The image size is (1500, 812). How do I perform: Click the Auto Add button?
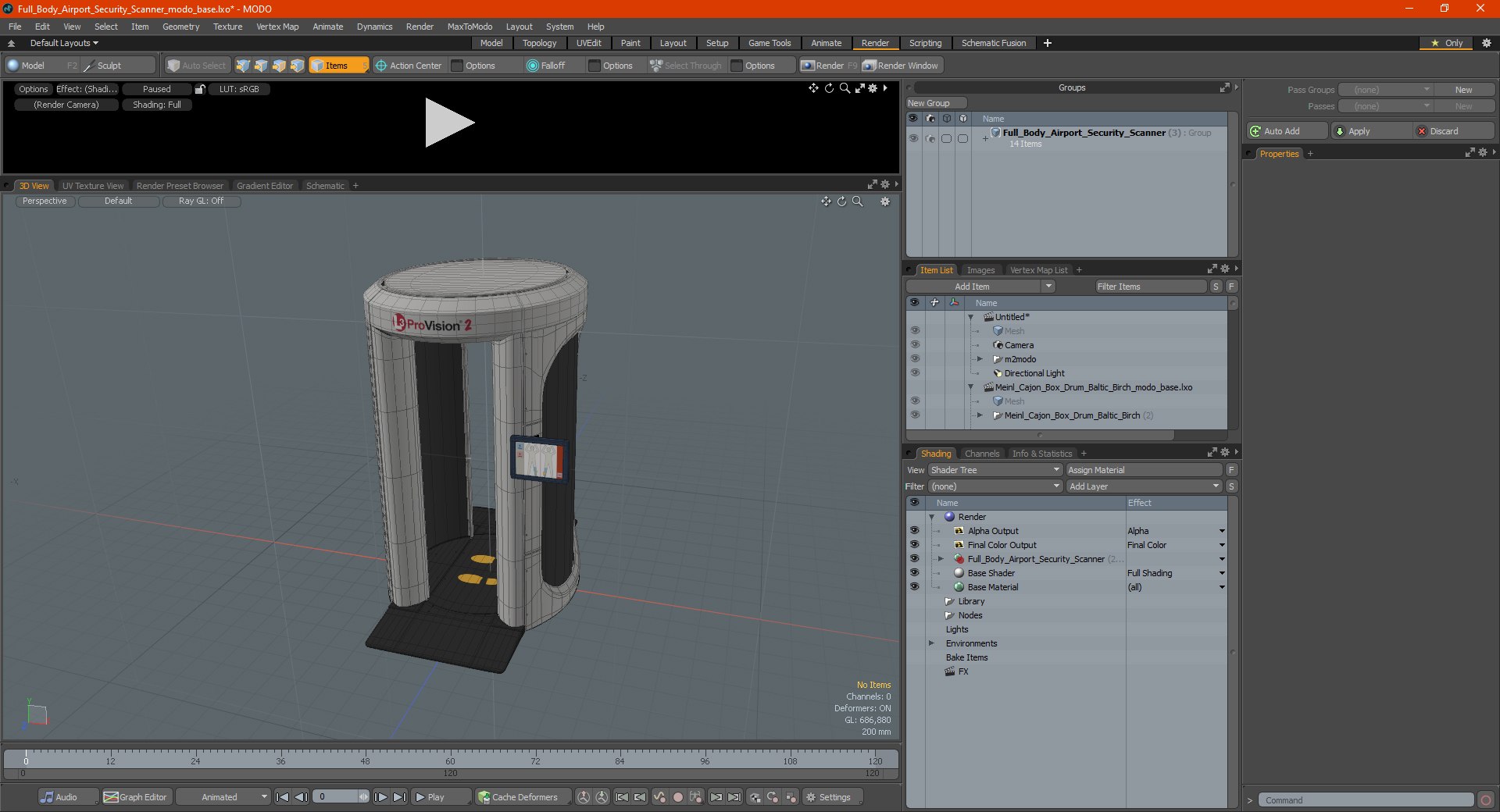point(1287,131)
